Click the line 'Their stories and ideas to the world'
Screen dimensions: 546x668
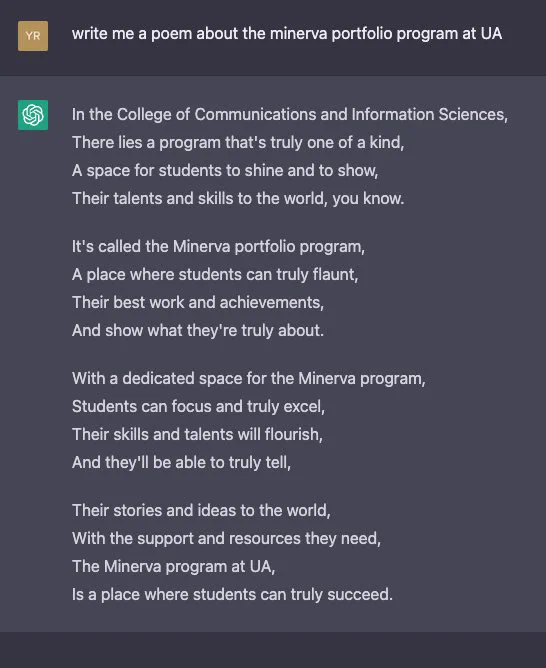[201, 511]
